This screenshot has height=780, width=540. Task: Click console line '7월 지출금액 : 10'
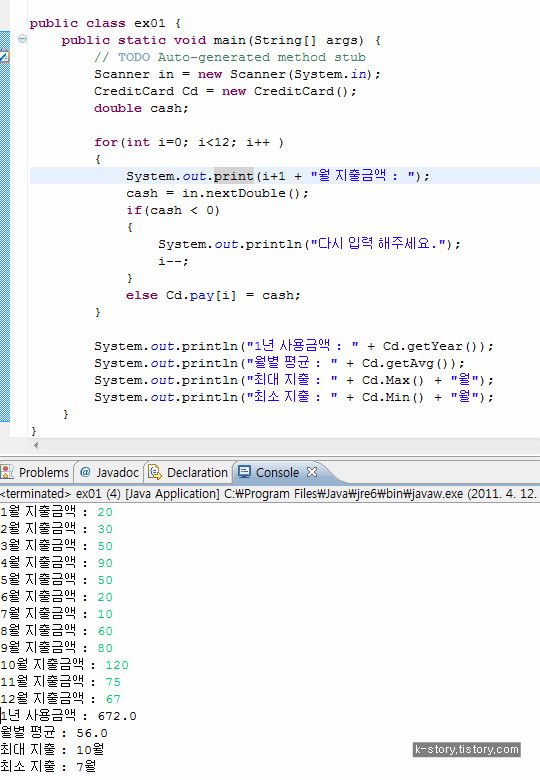[57, 613]
